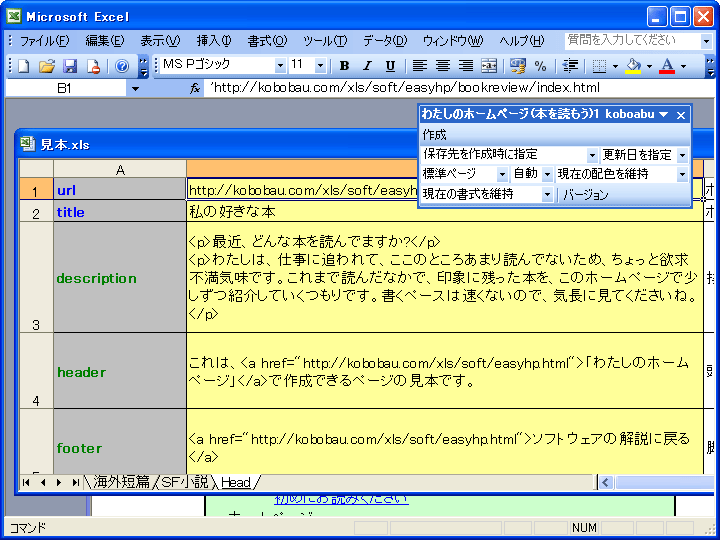This screenshot has height=540, width=720.
Task: Apply Percent style
Action: (x=540, y=66)
